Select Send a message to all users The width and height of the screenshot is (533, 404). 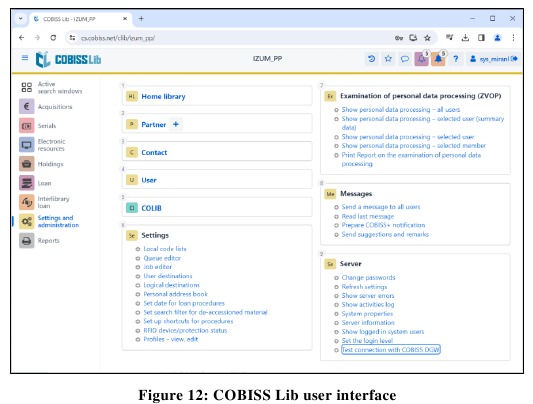pos(381,207)
